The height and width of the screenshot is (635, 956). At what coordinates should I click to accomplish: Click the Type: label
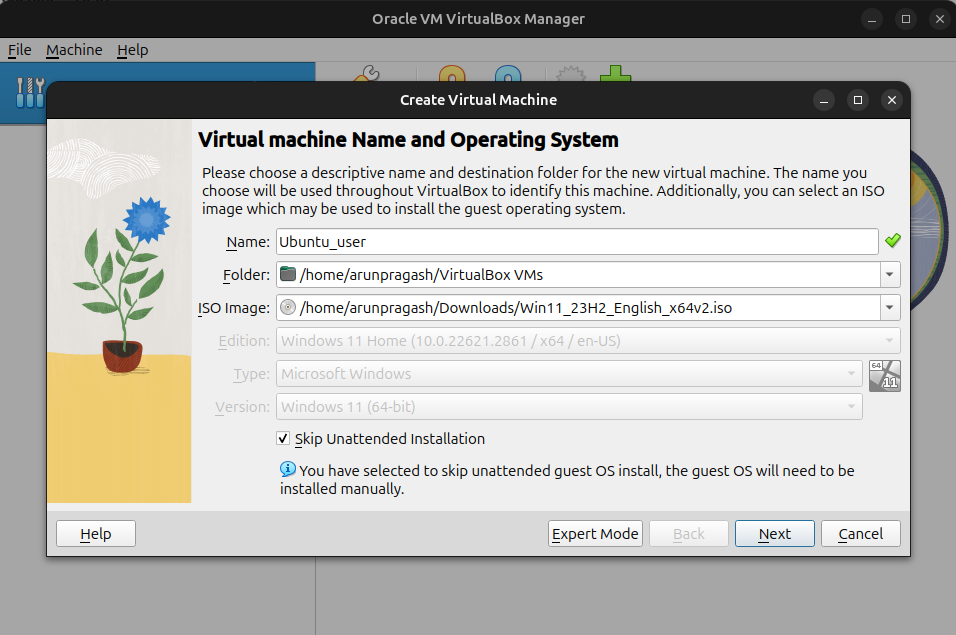[251, 374]
